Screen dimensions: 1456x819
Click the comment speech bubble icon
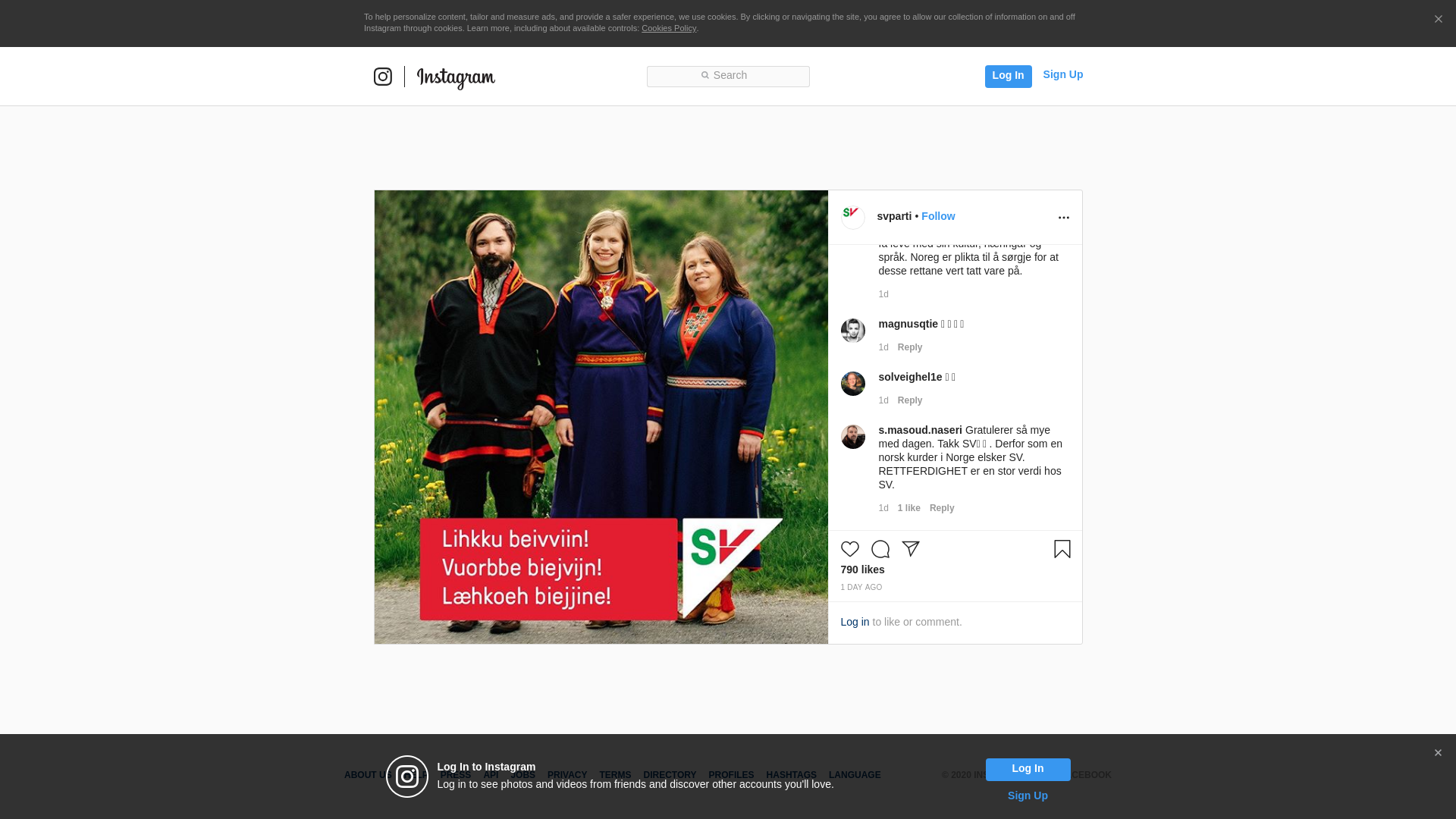(x=880, y=549)
